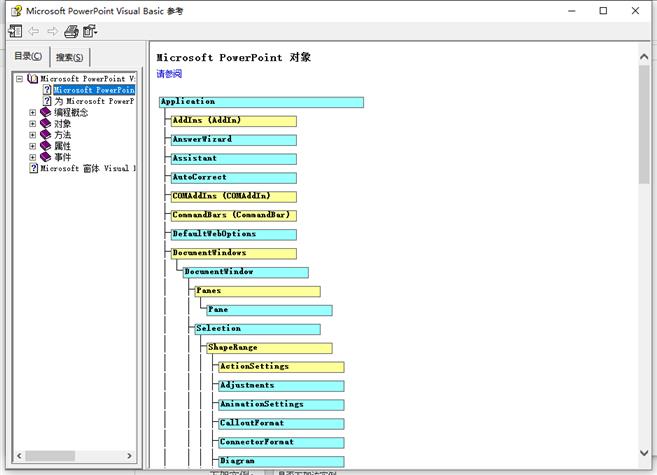
Task: Click the question page icon for 为 Microsoft PowerP
Action: pos(47,101)
